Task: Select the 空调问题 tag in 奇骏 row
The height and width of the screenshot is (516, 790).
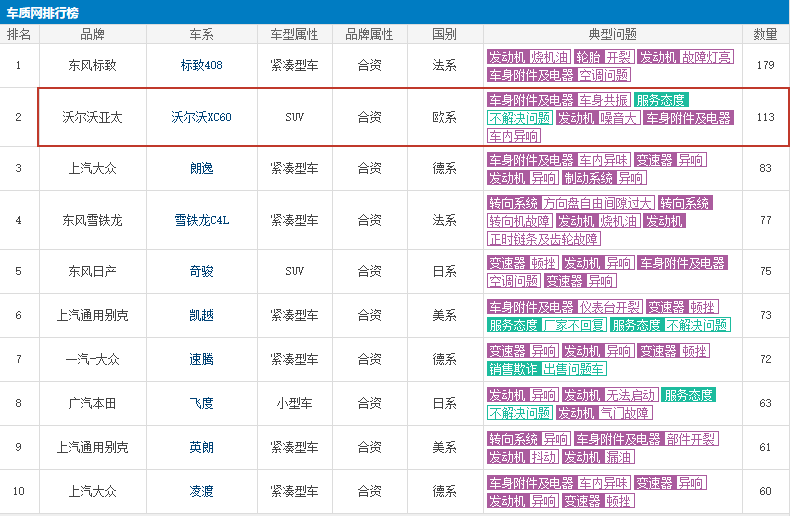Action: tap(514, 281)
